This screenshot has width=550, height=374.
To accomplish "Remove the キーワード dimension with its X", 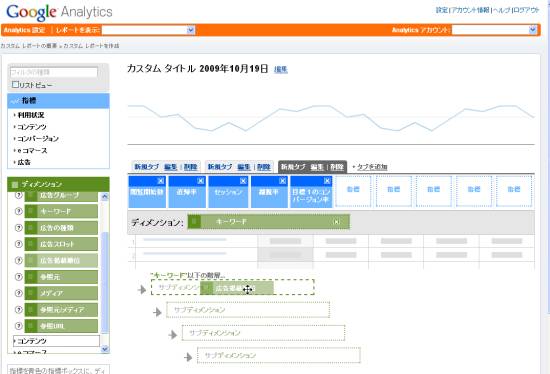I will point(336,222).
